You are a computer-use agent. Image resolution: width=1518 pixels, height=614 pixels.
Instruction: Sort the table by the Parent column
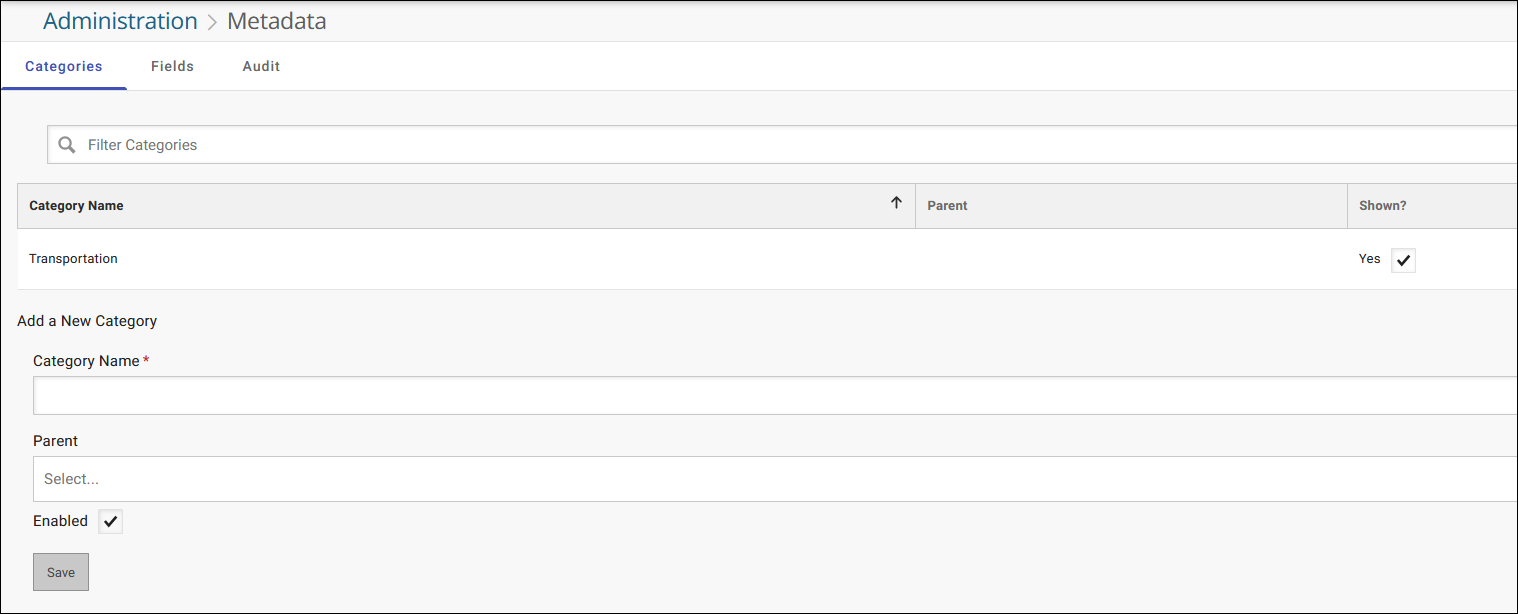pos(946,205)
